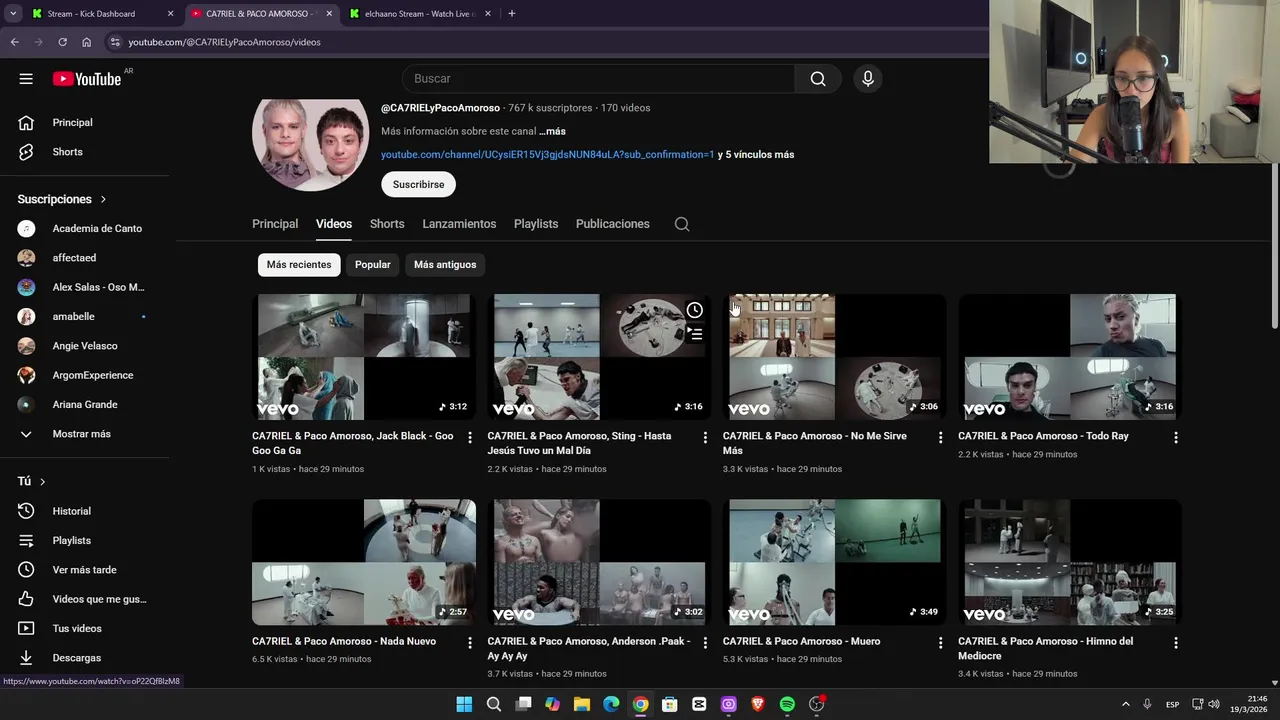Open options menu for Todo Ray
Screen dimensions: 1280x720
click(1176, 437)
